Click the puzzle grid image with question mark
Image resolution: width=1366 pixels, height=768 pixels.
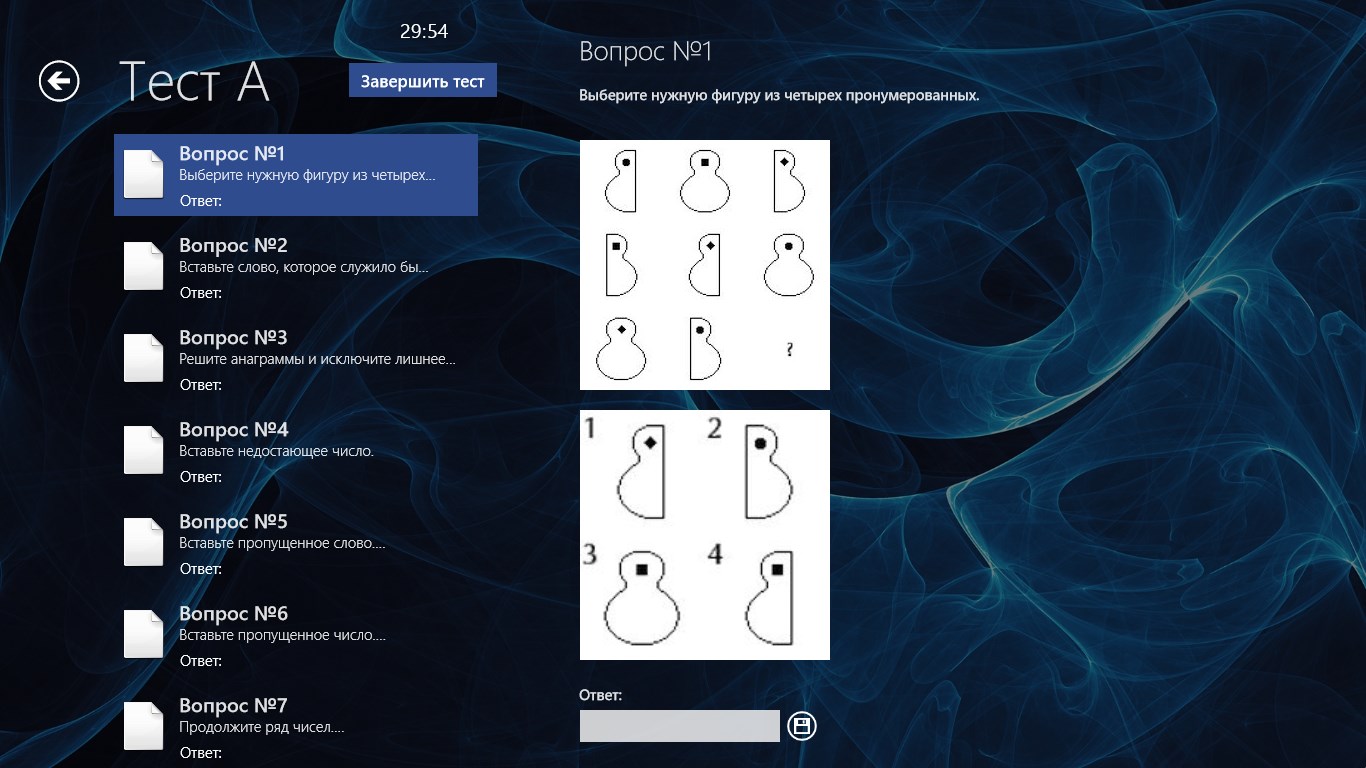pos(704,265)
